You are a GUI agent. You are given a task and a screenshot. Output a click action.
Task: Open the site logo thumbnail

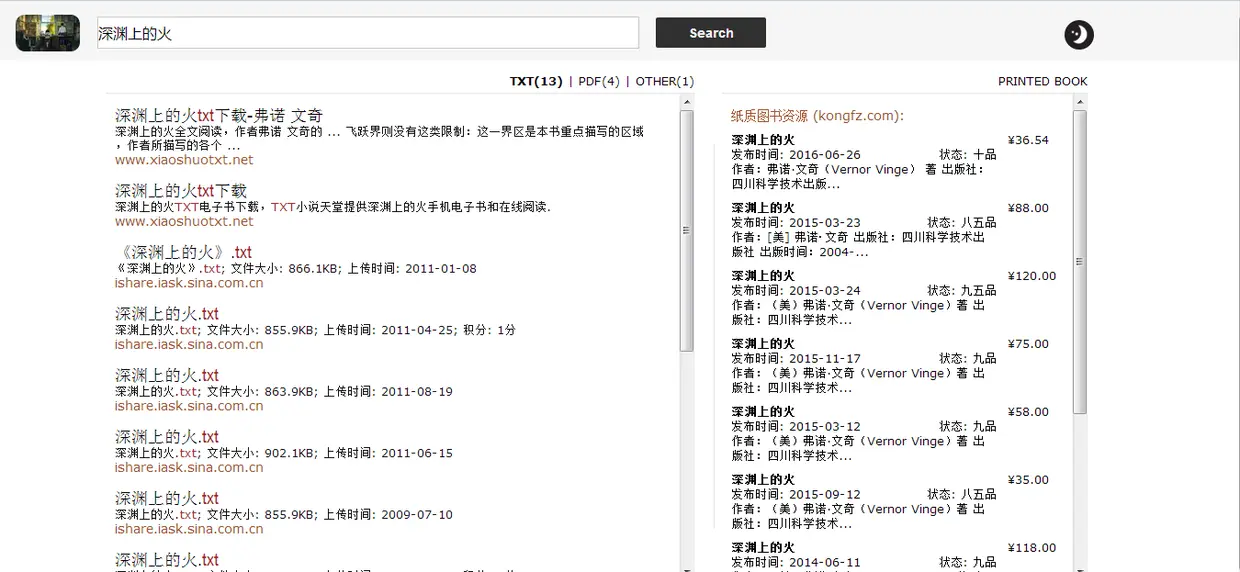pyautogui.click(x=48, y=33)
